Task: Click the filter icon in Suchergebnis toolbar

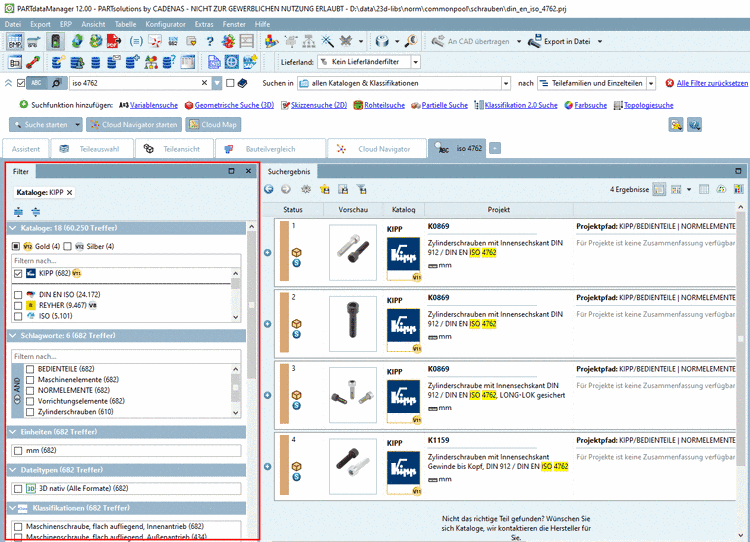Action: pyautogui.click(x=362, y=189)
